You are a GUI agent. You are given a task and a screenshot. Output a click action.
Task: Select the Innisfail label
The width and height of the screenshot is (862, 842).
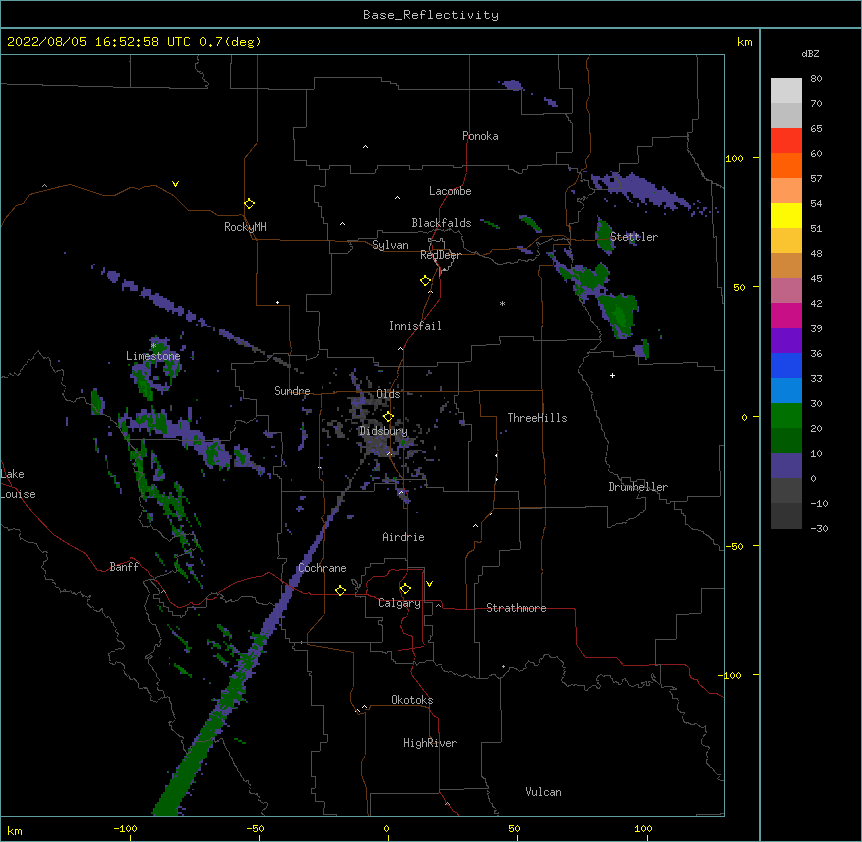click(415, 326)
